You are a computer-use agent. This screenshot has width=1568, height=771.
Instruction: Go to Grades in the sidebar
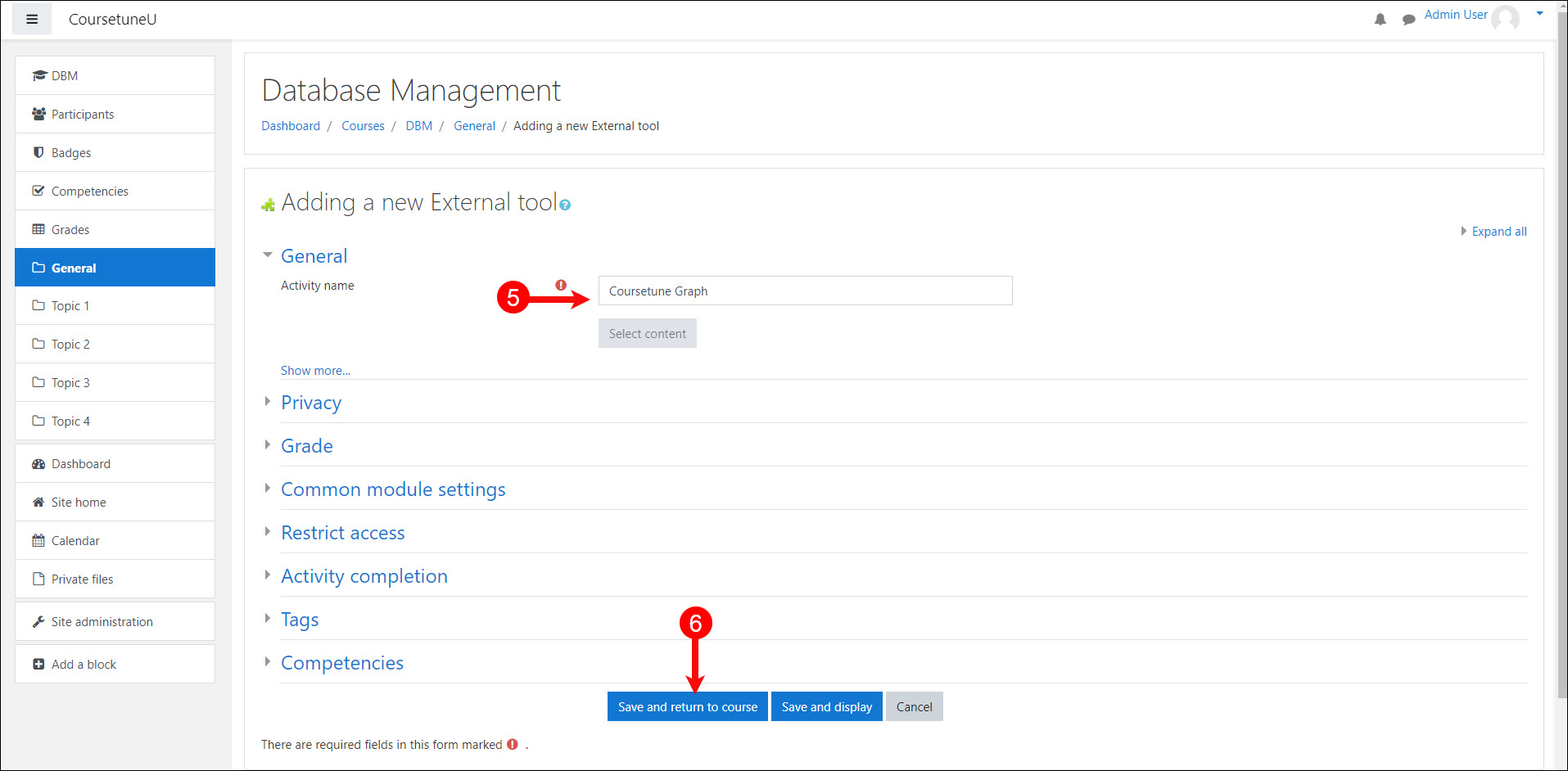70,230
